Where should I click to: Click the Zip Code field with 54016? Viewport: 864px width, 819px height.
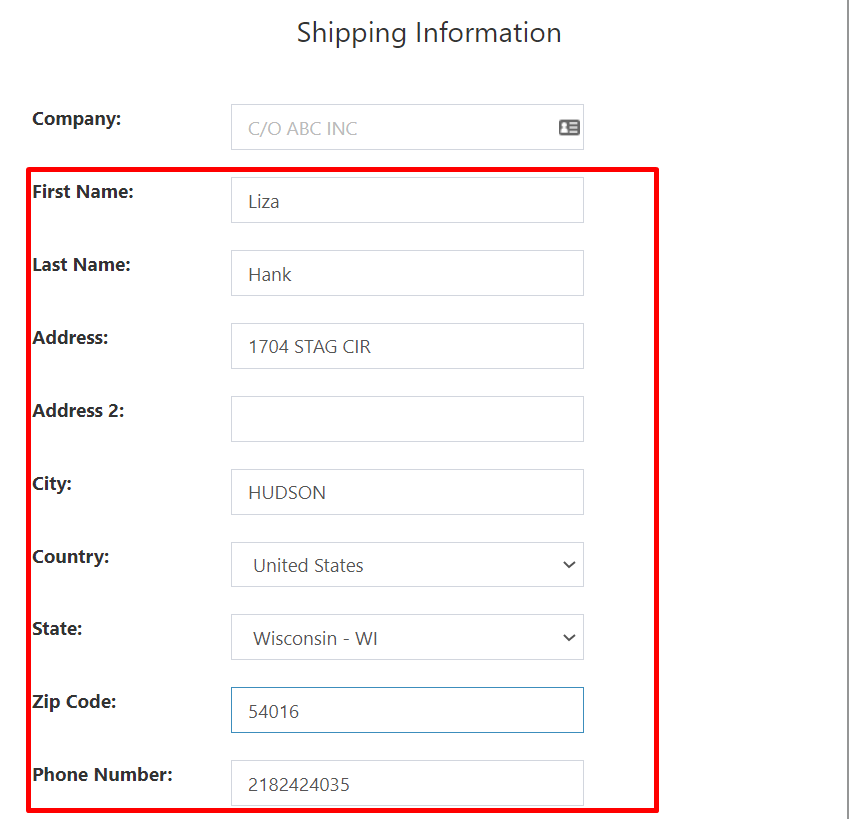[x=407, y=711]
